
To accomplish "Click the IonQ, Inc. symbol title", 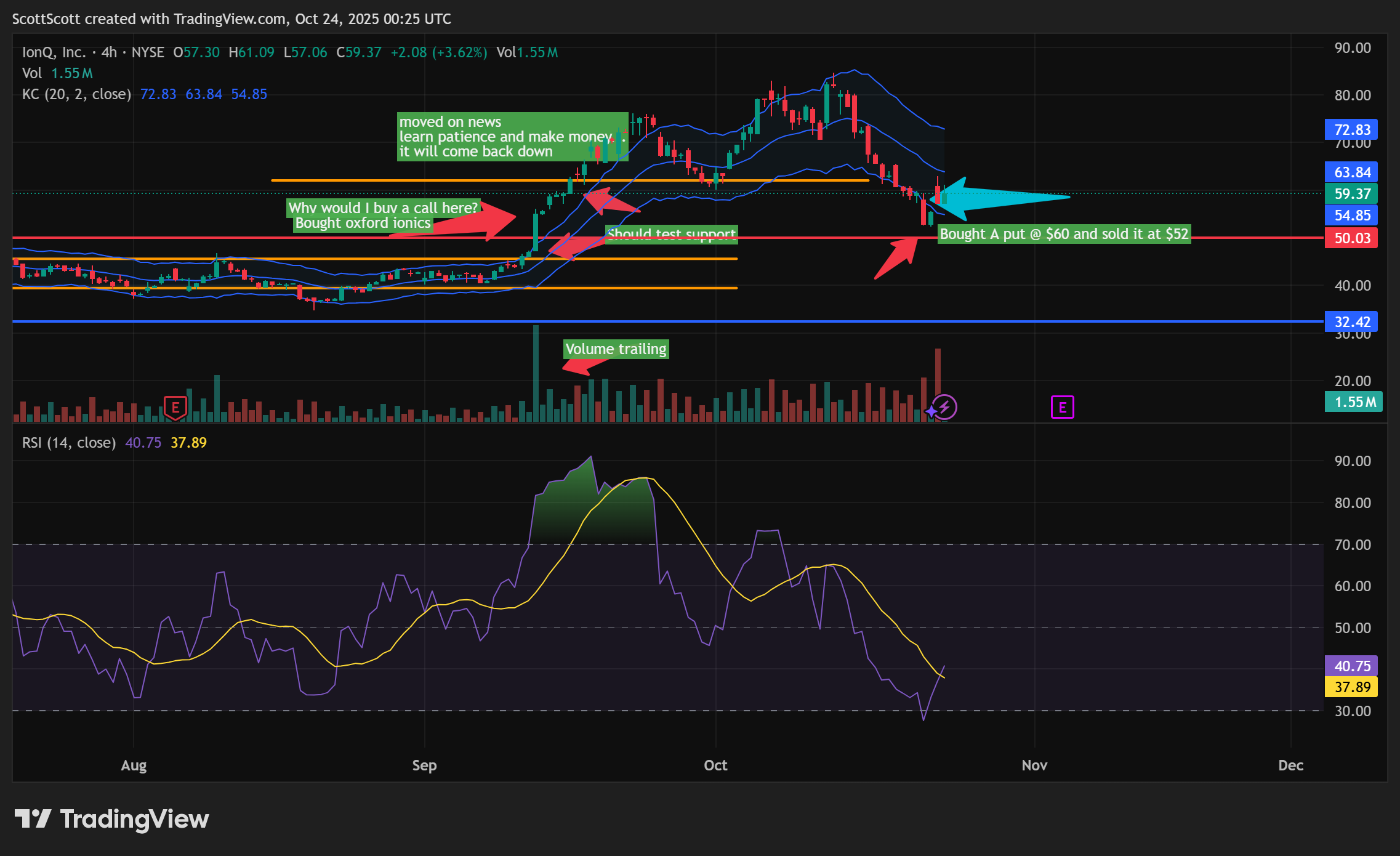I will click(54, 52).
